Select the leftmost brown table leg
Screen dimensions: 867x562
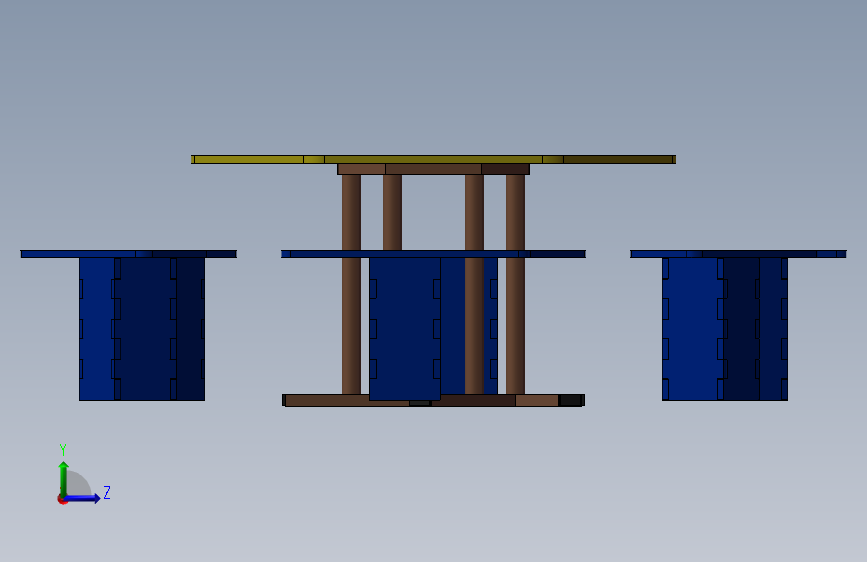(351, 284)
